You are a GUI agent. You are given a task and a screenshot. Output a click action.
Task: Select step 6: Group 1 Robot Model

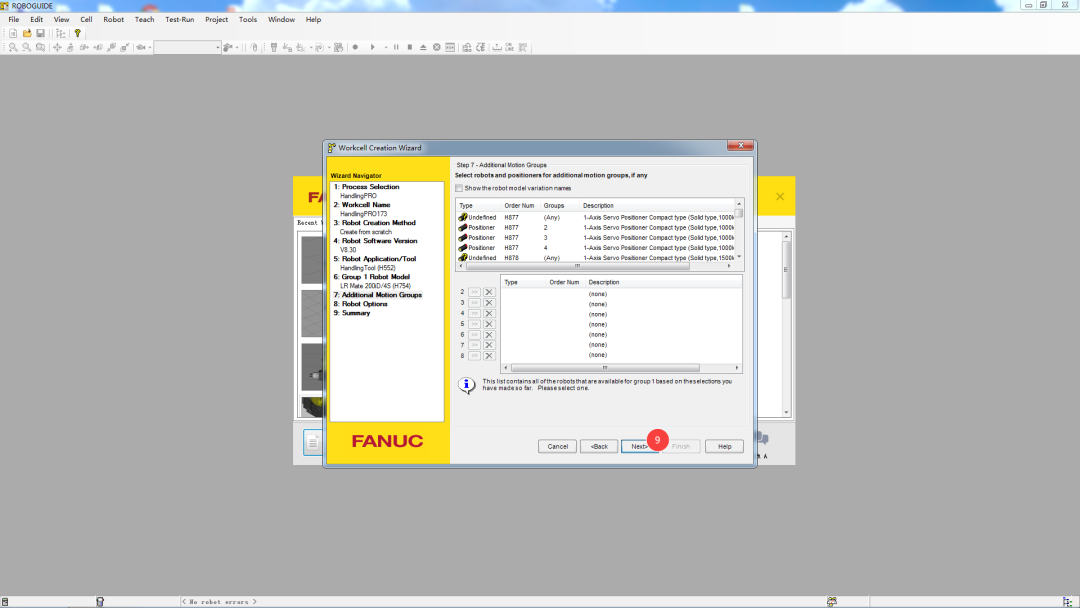click(x=372, y=277)
